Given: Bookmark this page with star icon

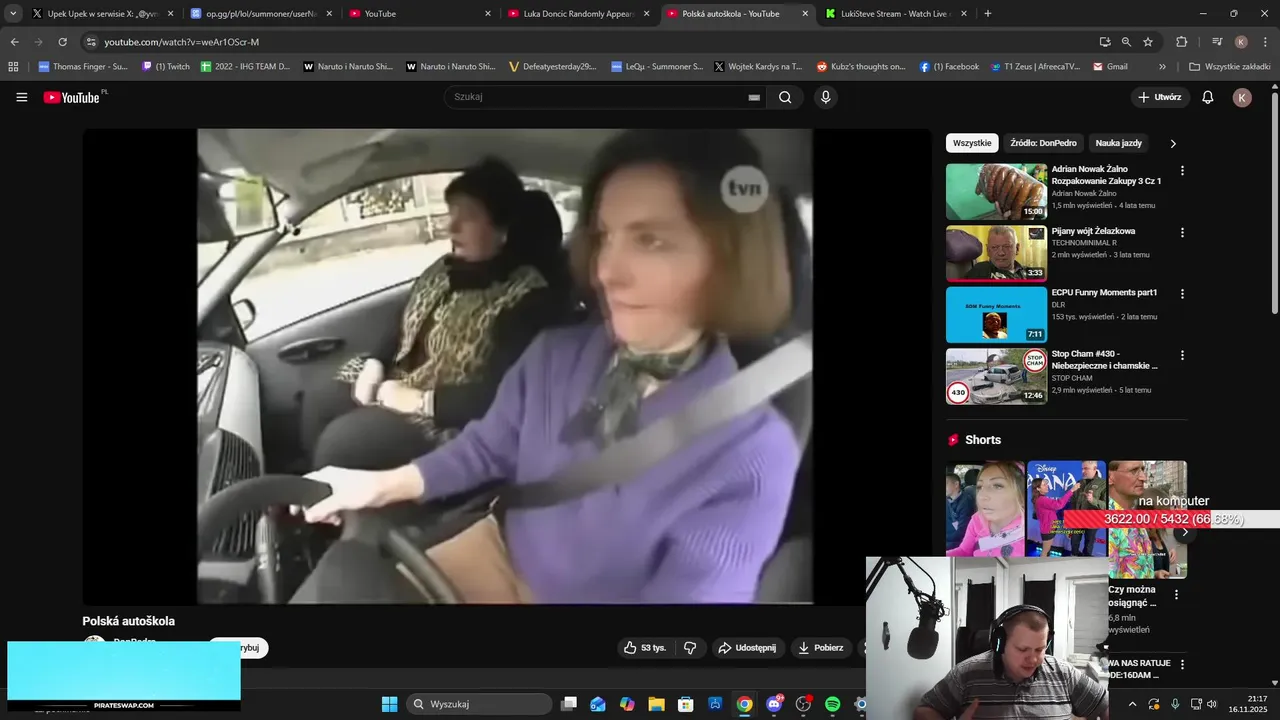Looking at the screenshot, I should pyautogui.click(x=1148, y=42).
